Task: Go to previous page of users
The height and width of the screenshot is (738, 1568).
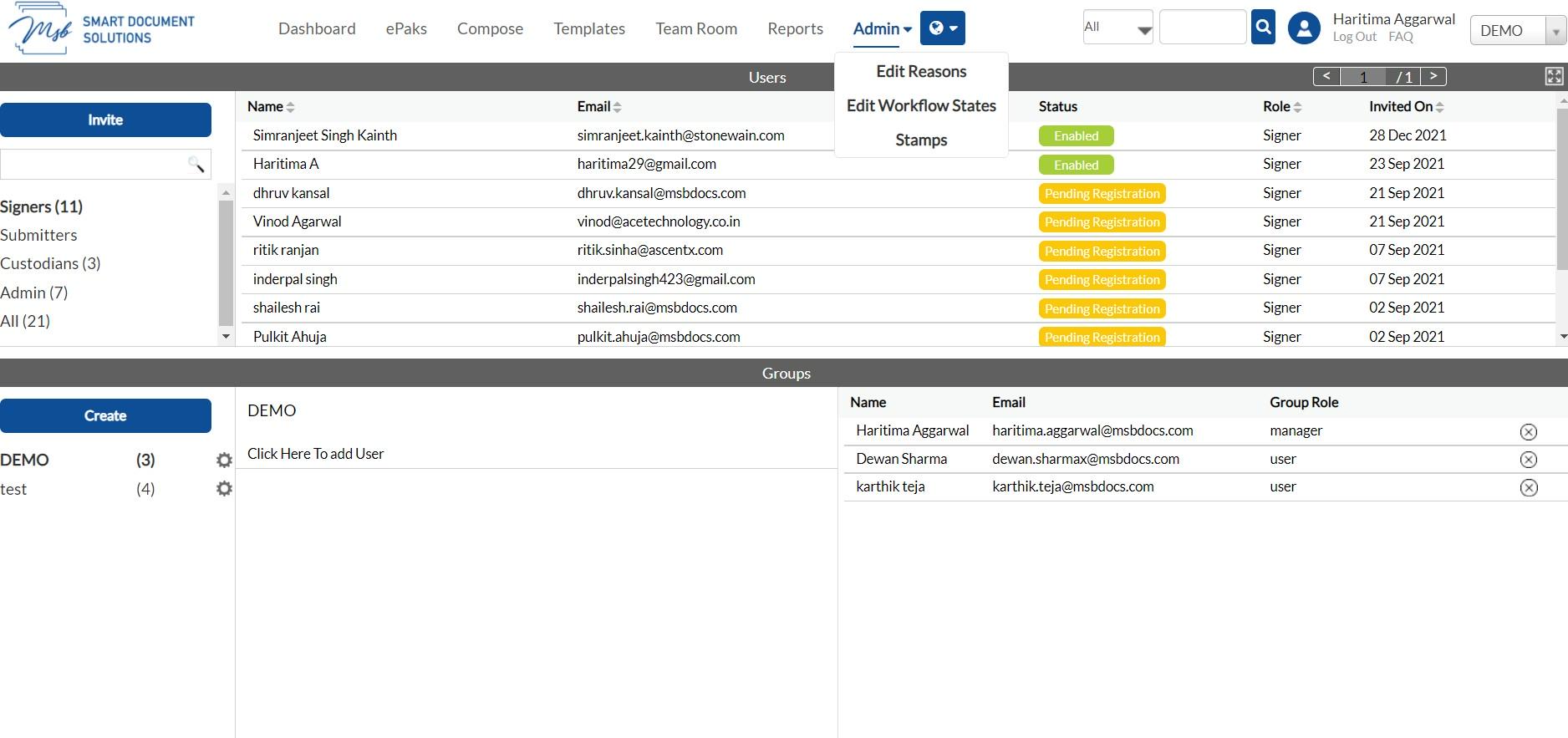Action: tap(1326, 76)
